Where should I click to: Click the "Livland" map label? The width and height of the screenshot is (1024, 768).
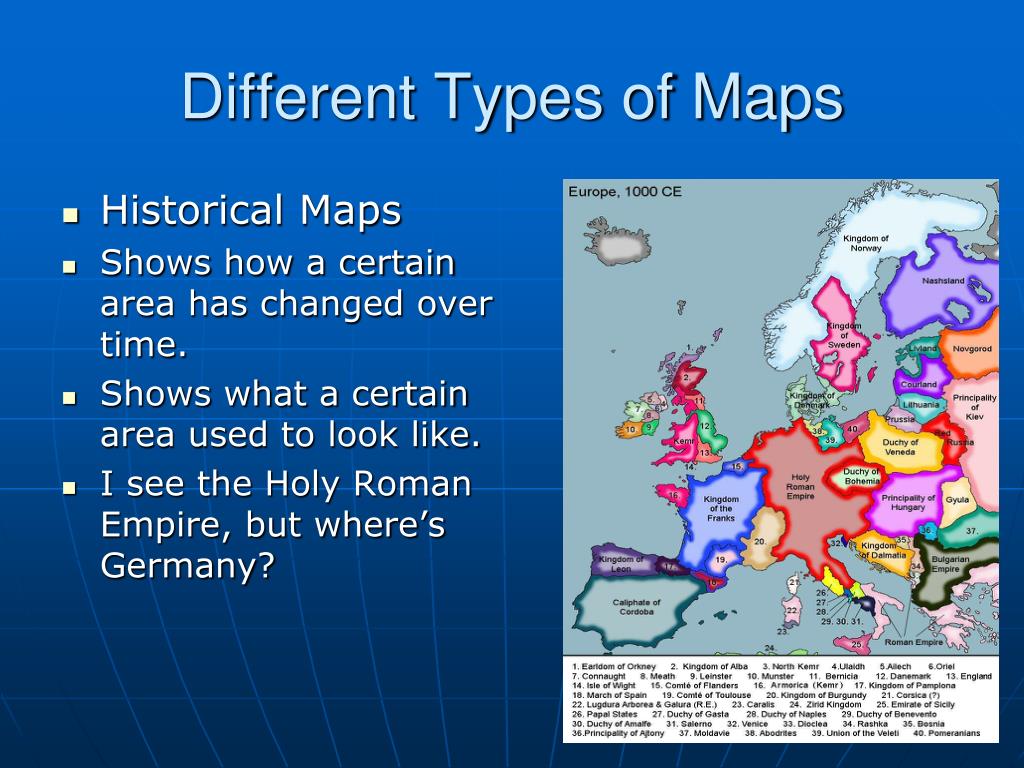[x=923, y=349]
